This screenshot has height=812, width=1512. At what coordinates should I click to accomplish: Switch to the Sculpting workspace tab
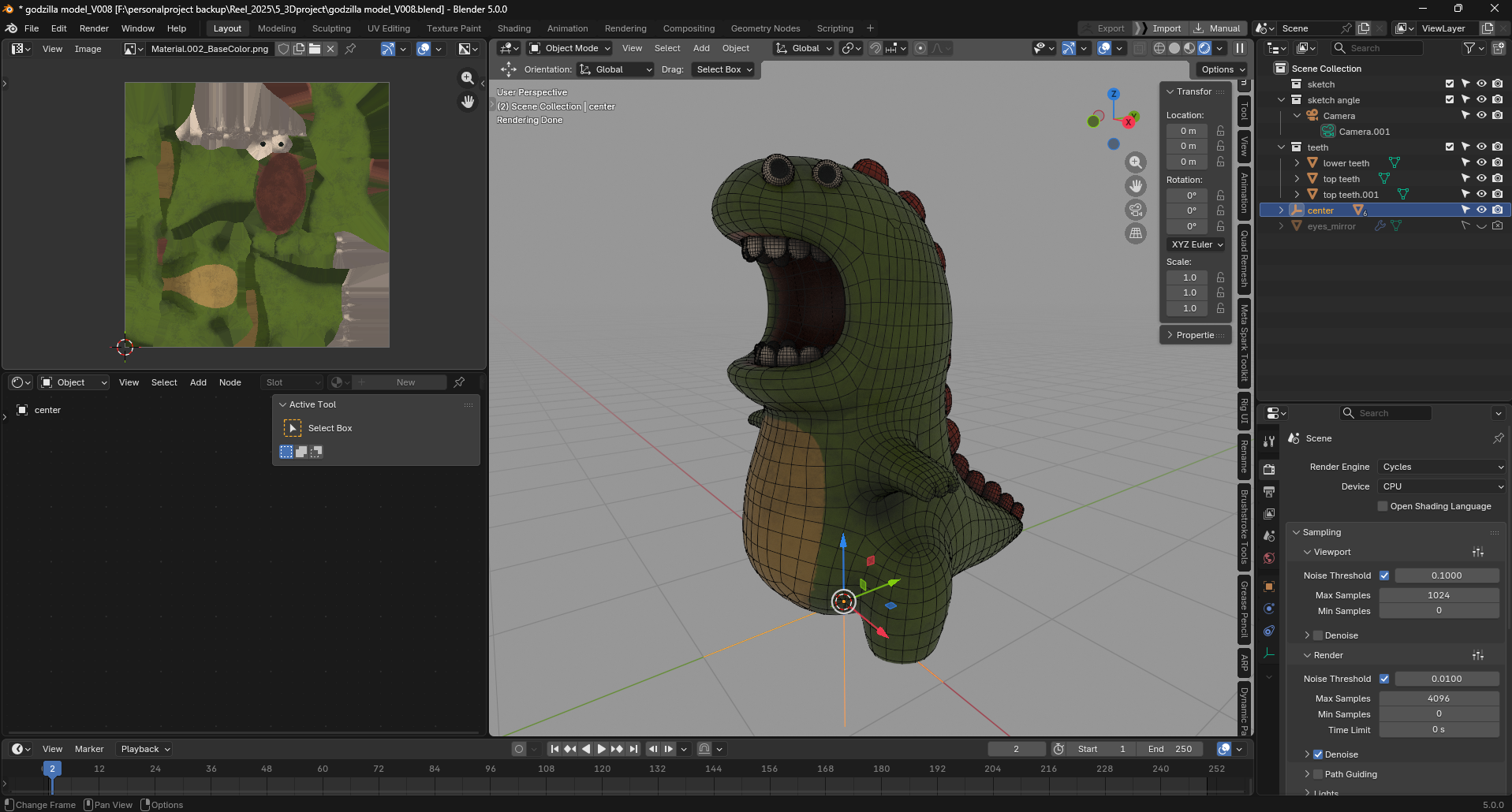point(331,28)
